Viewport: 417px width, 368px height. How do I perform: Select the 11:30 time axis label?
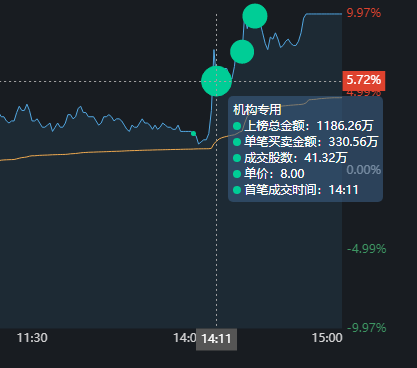click(x=32, y=338)
